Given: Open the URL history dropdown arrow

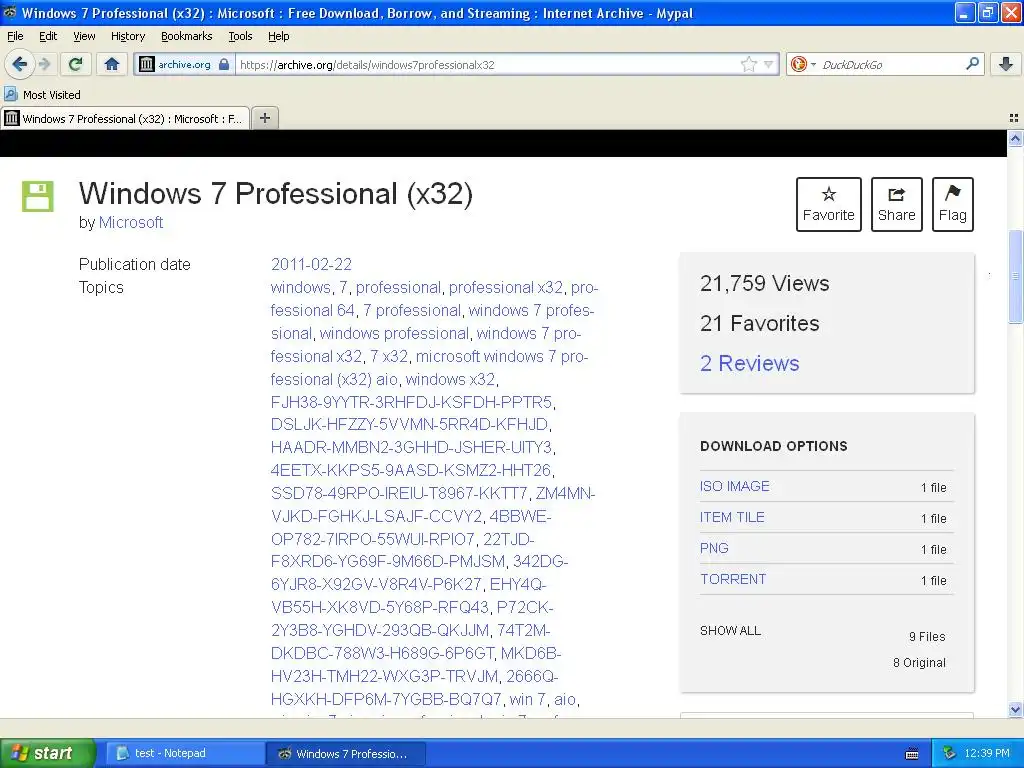Looking at the screenshot, I should click(769, 64).
